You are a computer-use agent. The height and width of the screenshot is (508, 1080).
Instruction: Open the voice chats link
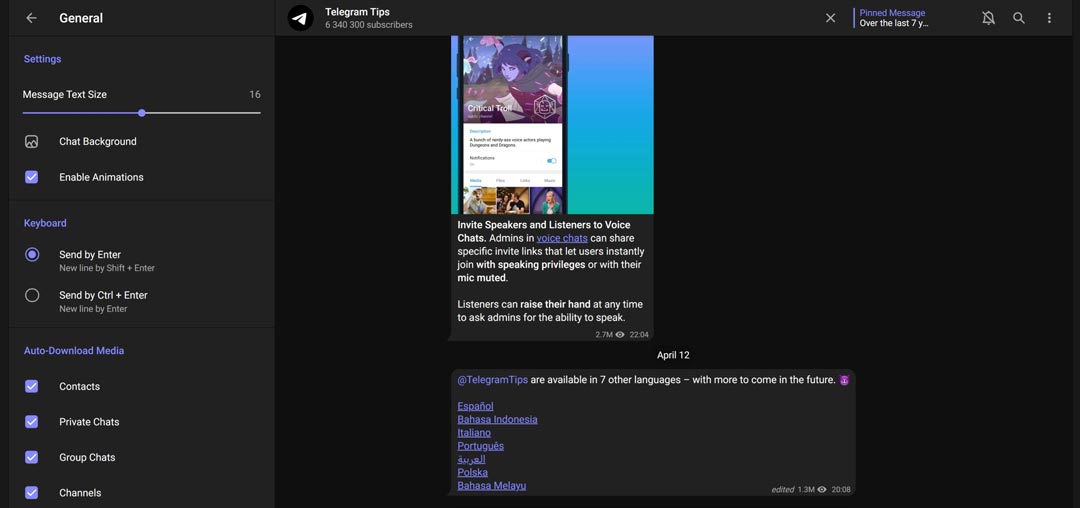pos(562,238)
